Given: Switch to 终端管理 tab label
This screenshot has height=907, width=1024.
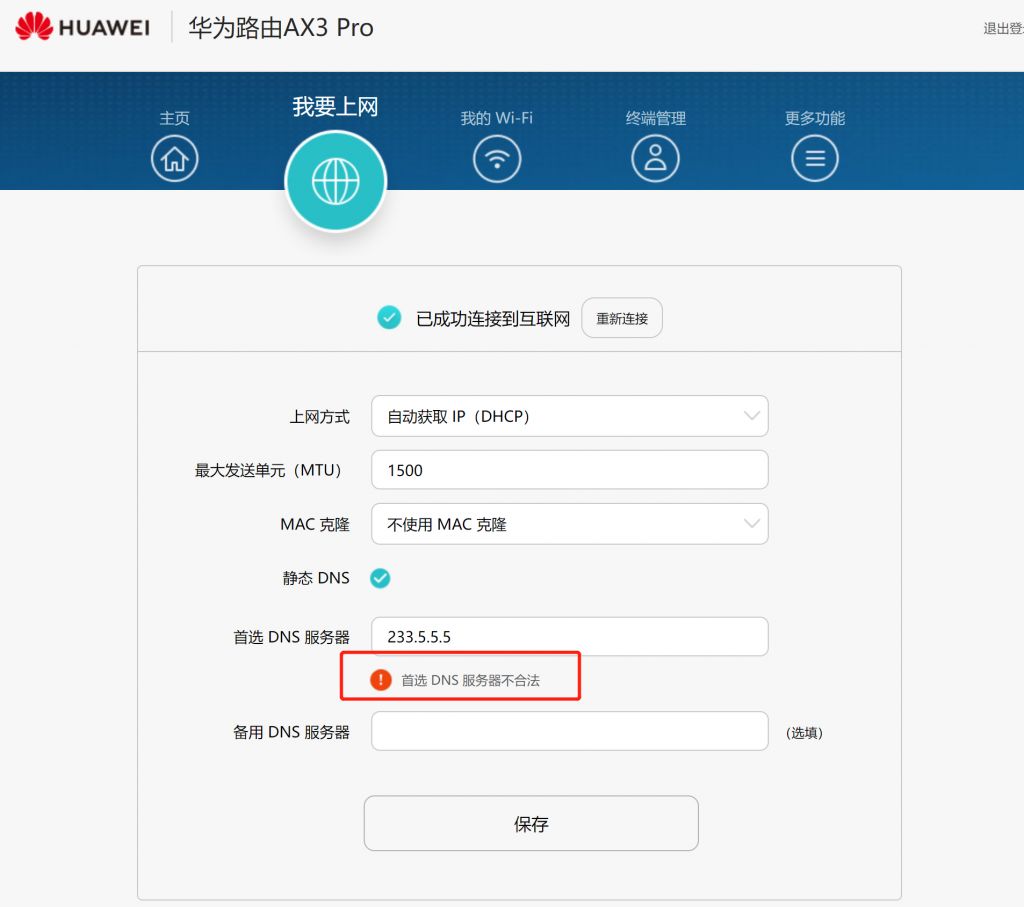Looking at the screenshot, I should 656,118.
